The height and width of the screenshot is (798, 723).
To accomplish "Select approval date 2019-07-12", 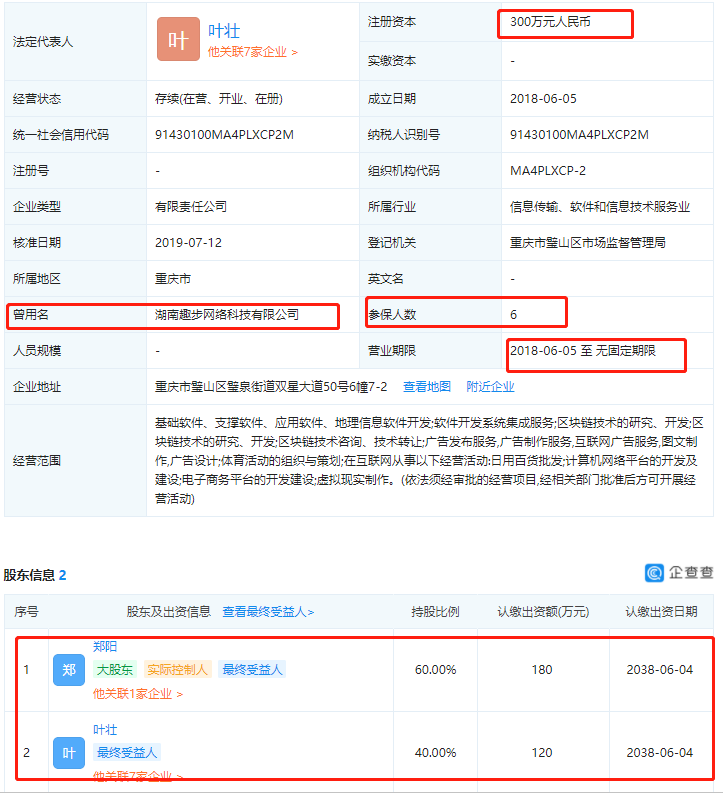I will (x=188, y=243).
